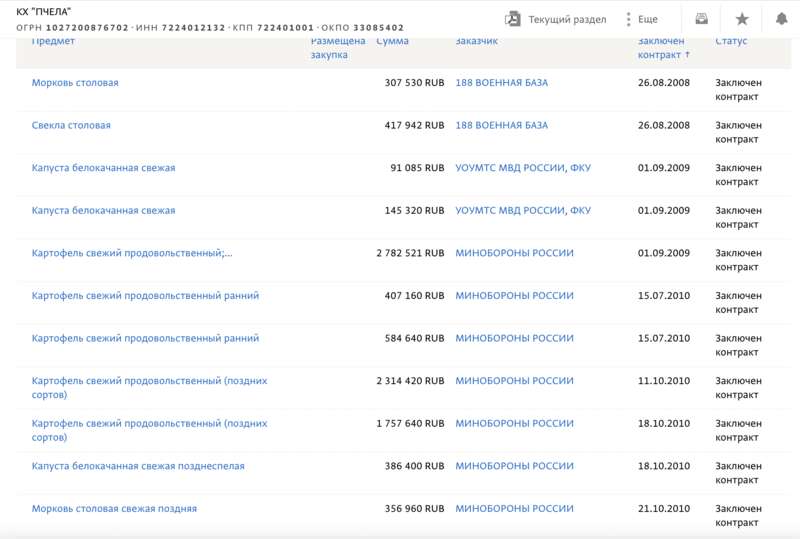Open '188 ВОЕННАЯ БАЗА' in Морковь row
The width and height of the screenshot is (800, 539).
pyautogui.click(x=502, y=83)
